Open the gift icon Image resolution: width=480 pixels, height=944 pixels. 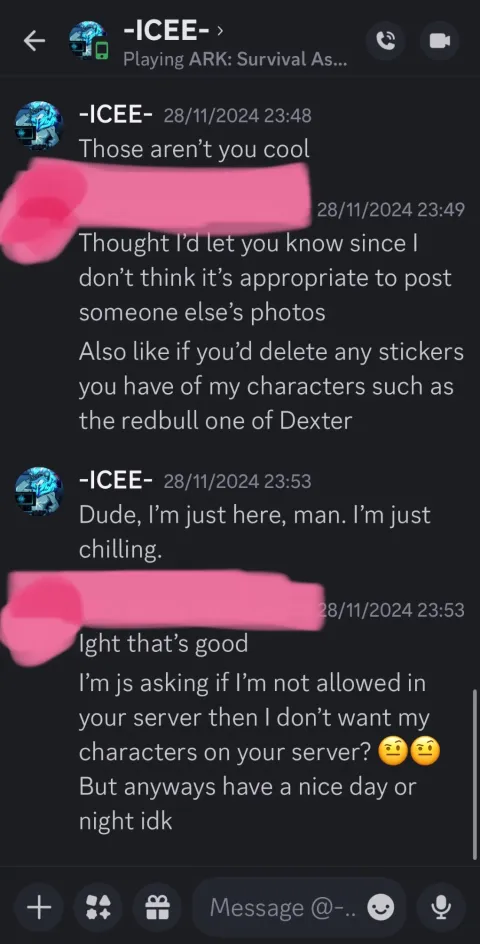[x=159, y=907]
